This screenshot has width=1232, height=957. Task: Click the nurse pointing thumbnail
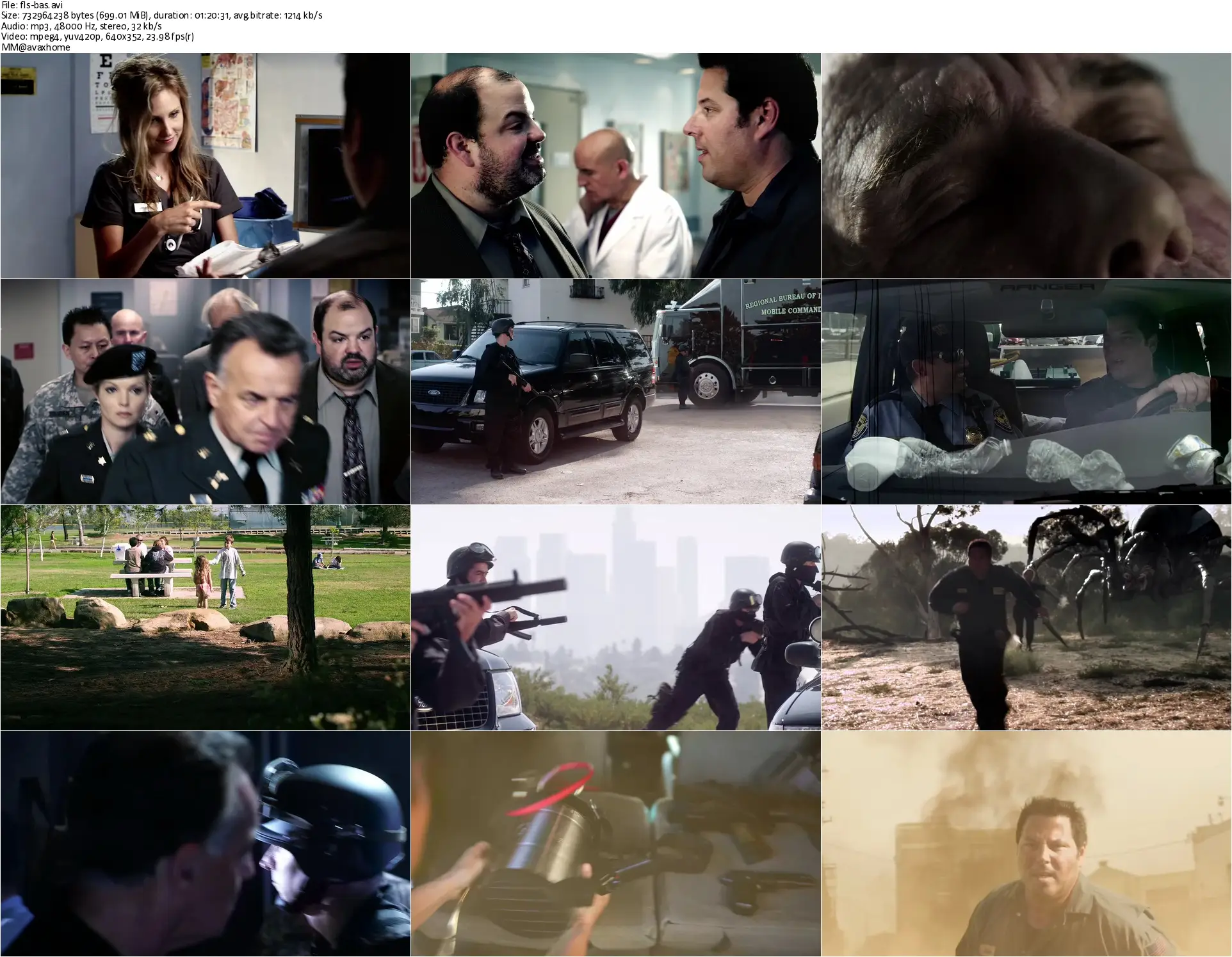205,165
